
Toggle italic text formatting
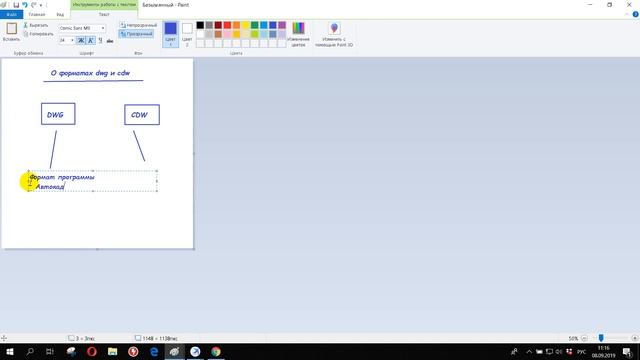coord(91,40)
